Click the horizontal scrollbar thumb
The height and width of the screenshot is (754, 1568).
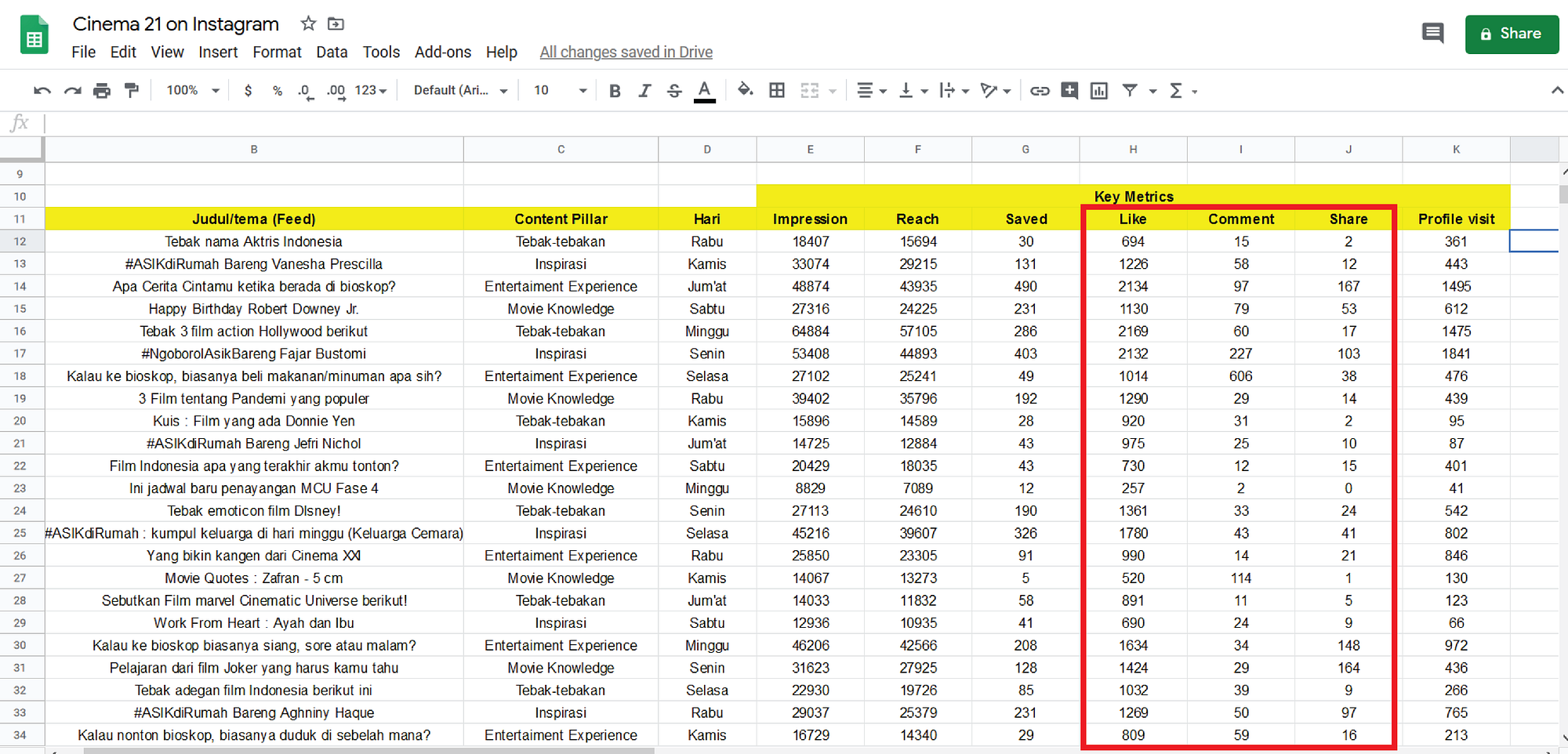coord(368,751)
